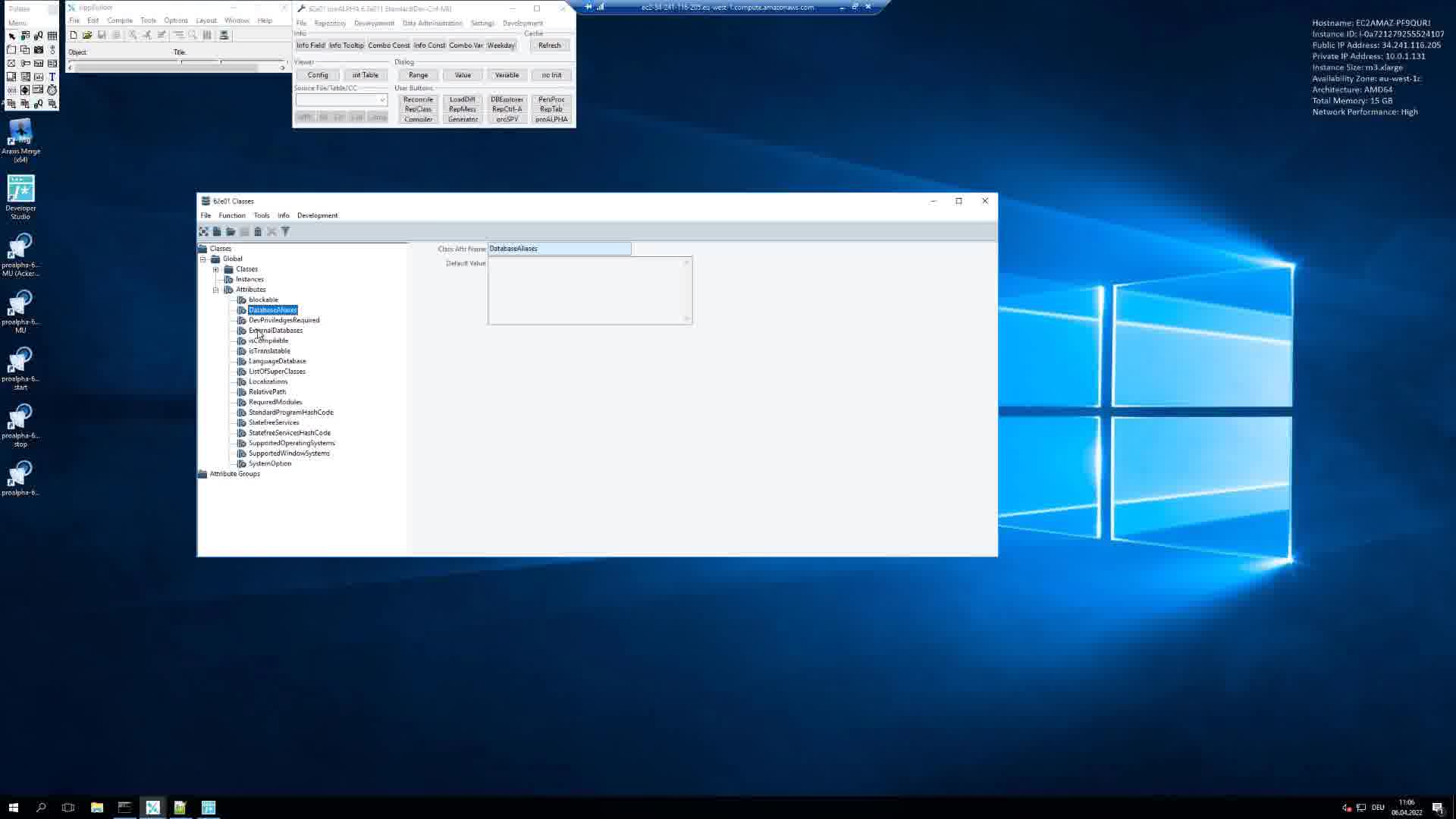Click the RepTab user button

[x=551, y=109]
